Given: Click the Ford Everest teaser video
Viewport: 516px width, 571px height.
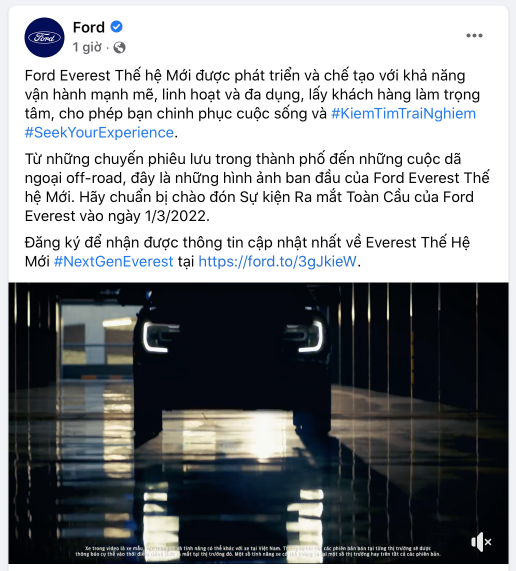Looking at the screenshot, I should click(x=258, y=423).
